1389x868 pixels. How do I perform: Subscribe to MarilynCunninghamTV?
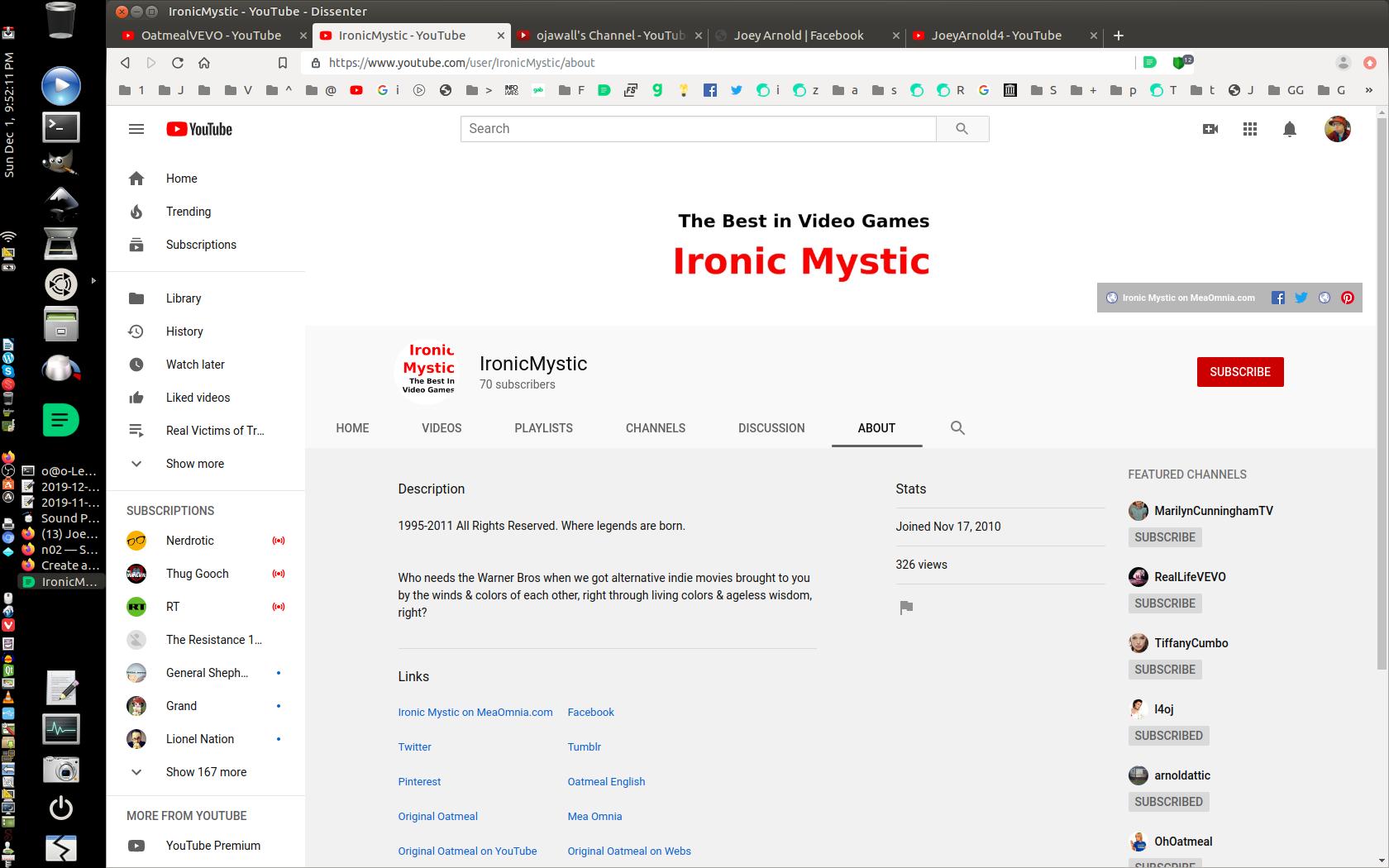(1165, 537)
